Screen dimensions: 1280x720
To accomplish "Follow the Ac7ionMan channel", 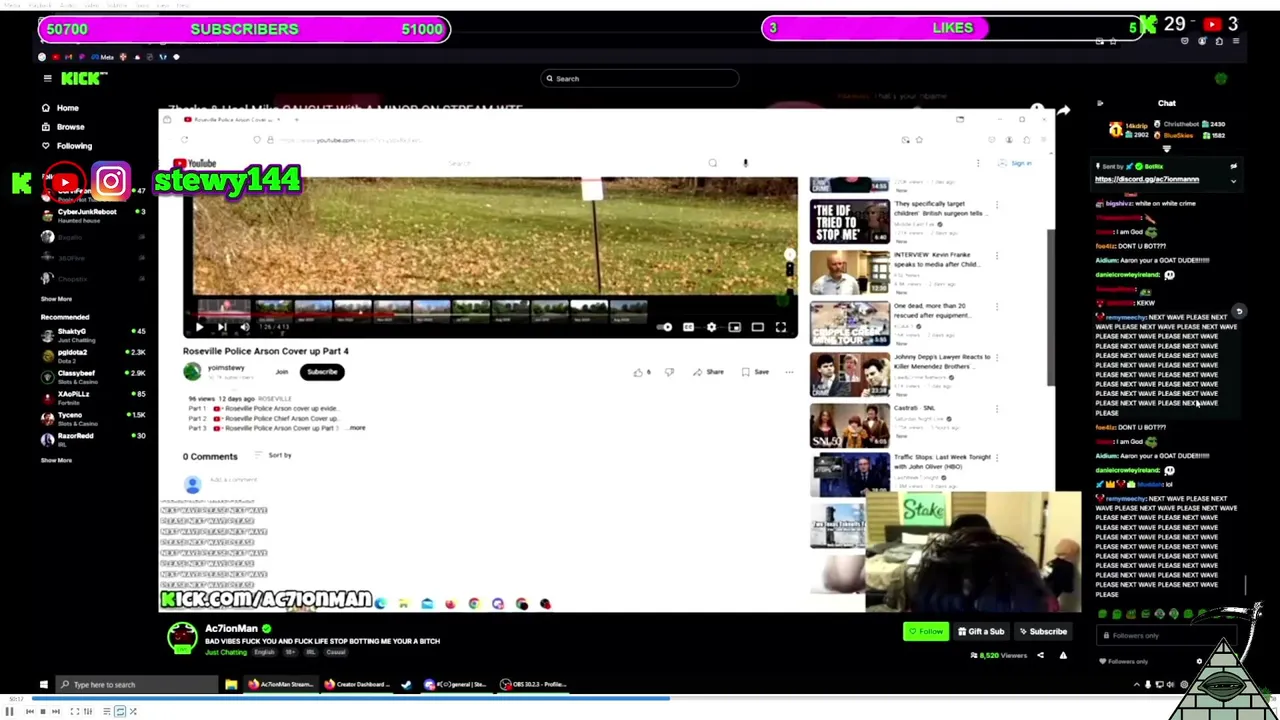I will tap(926, 632).
